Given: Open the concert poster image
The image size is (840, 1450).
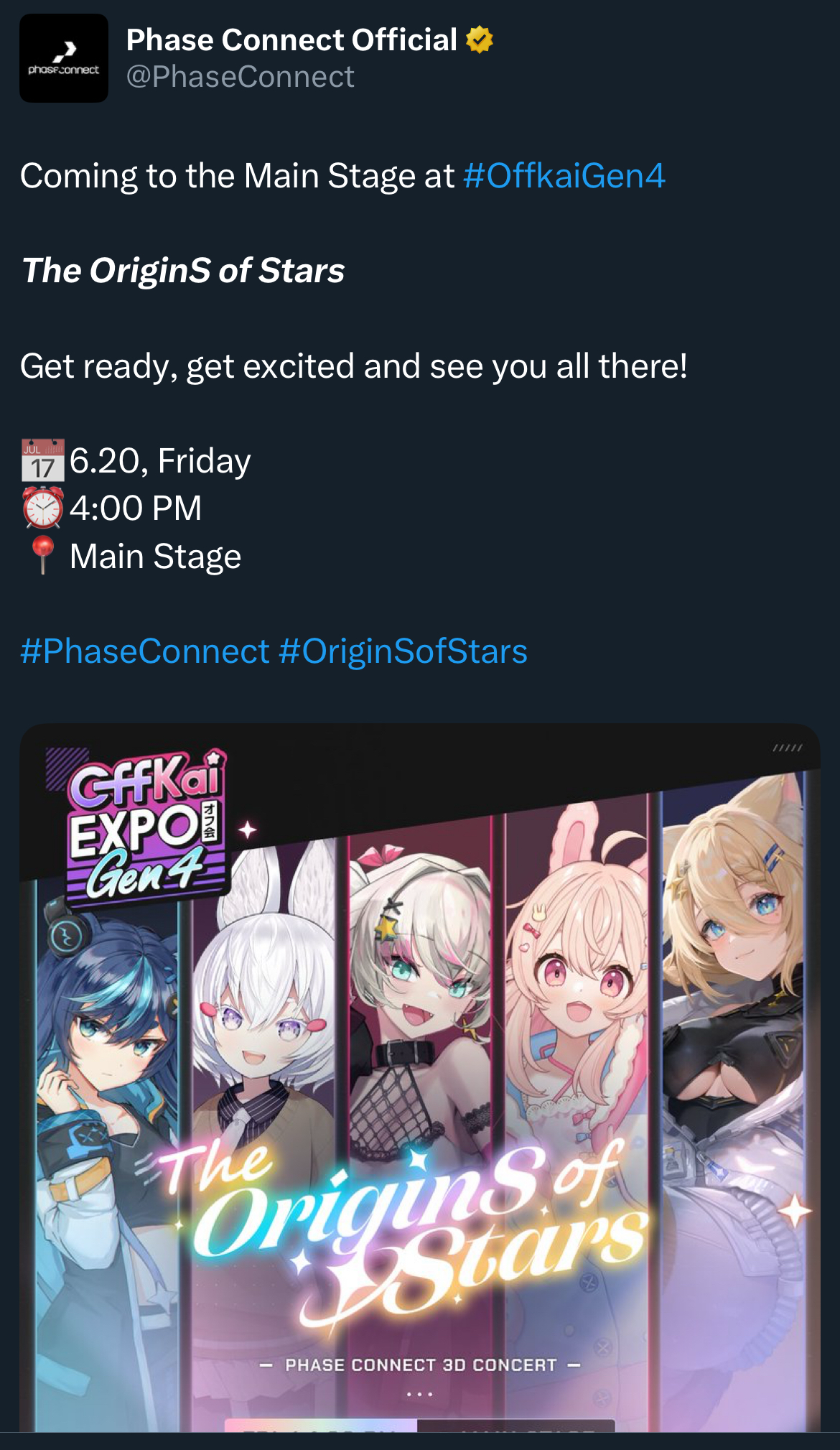Looking at the screenshot, I should [x=420, y=1077].
